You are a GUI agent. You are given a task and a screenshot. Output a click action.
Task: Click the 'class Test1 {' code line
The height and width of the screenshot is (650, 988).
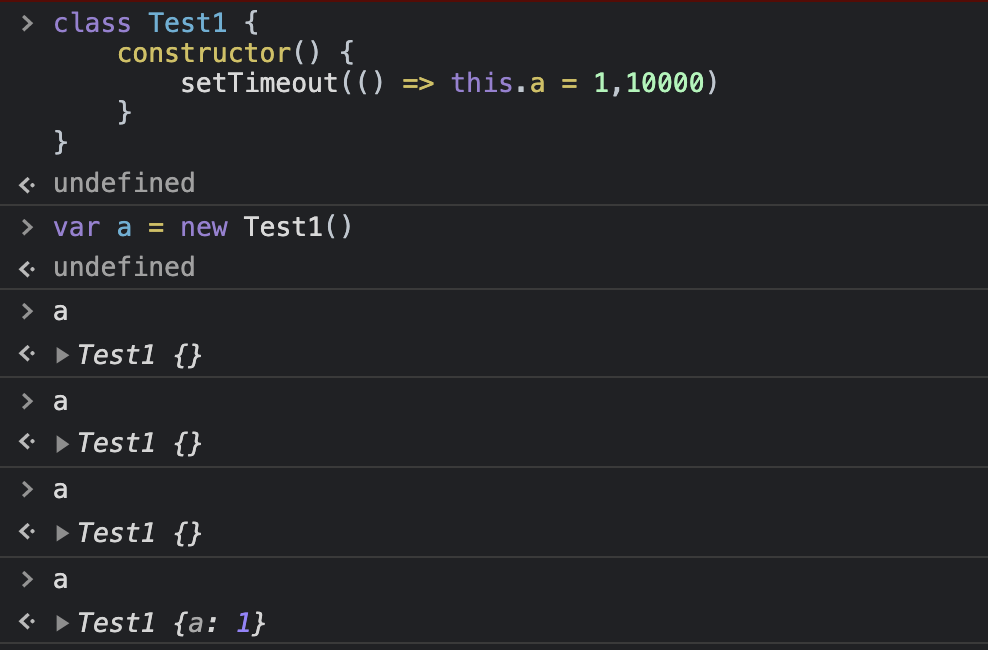156,23
